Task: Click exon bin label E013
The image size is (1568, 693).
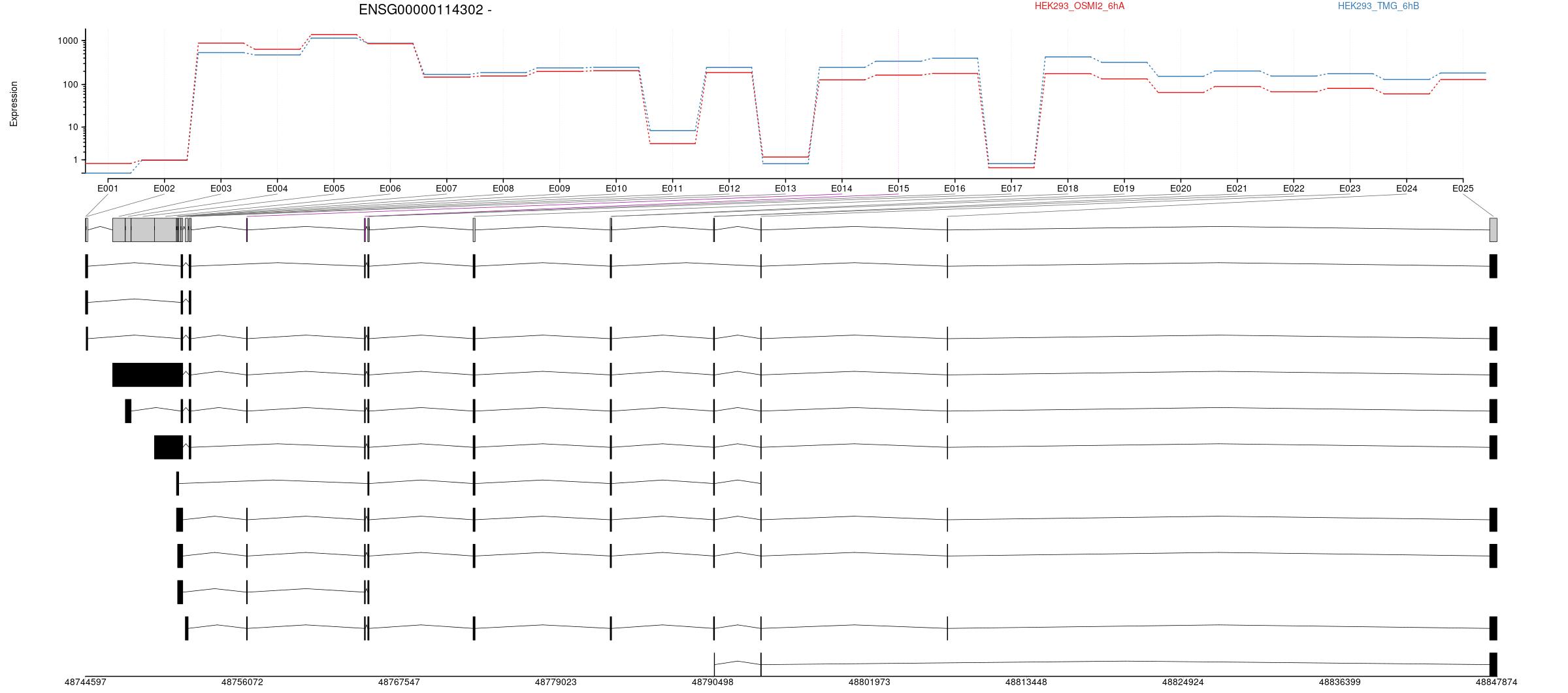Action: point(785,189)
